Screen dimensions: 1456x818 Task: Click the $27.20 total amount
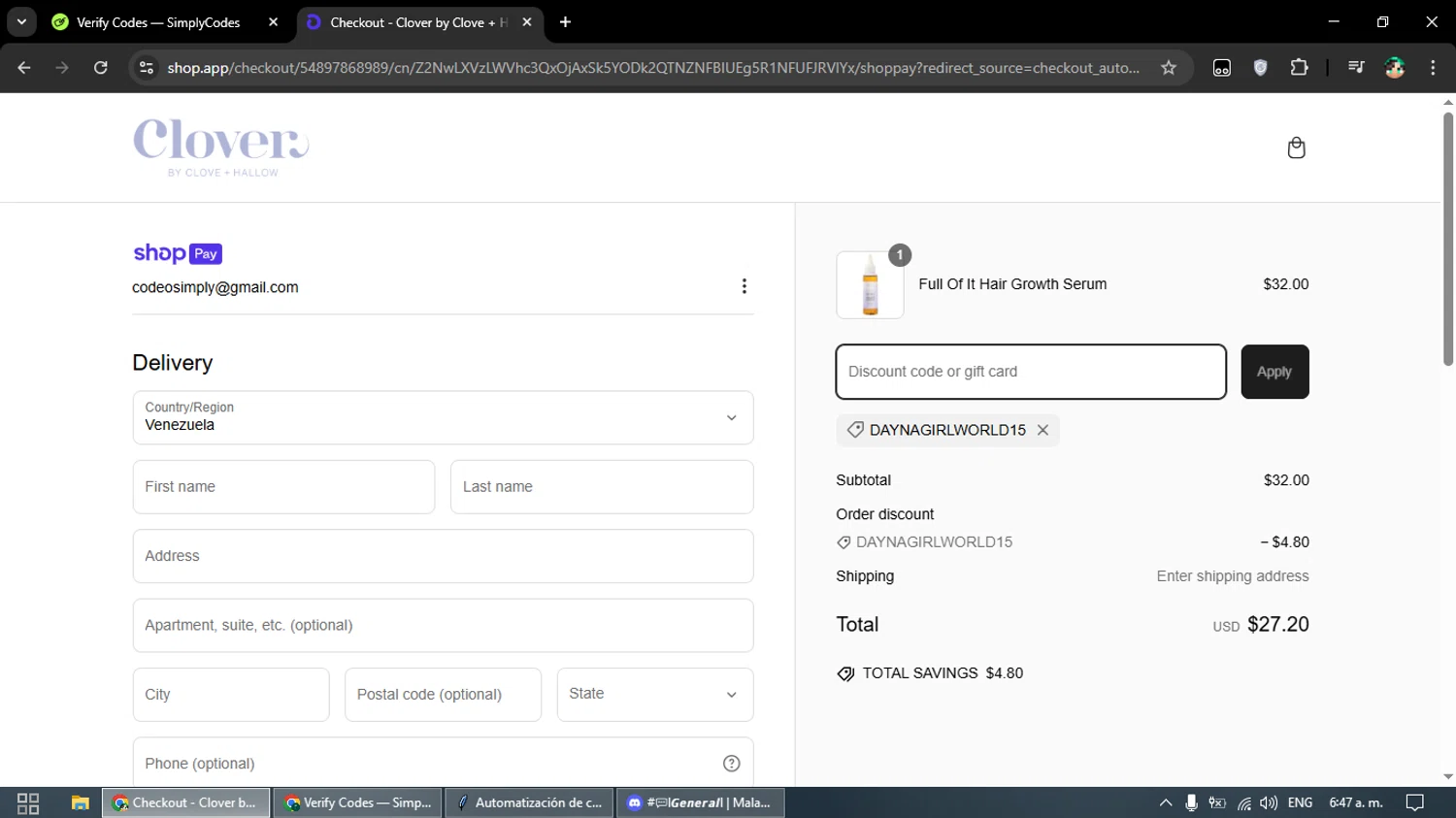click(x=1277, y=624)
